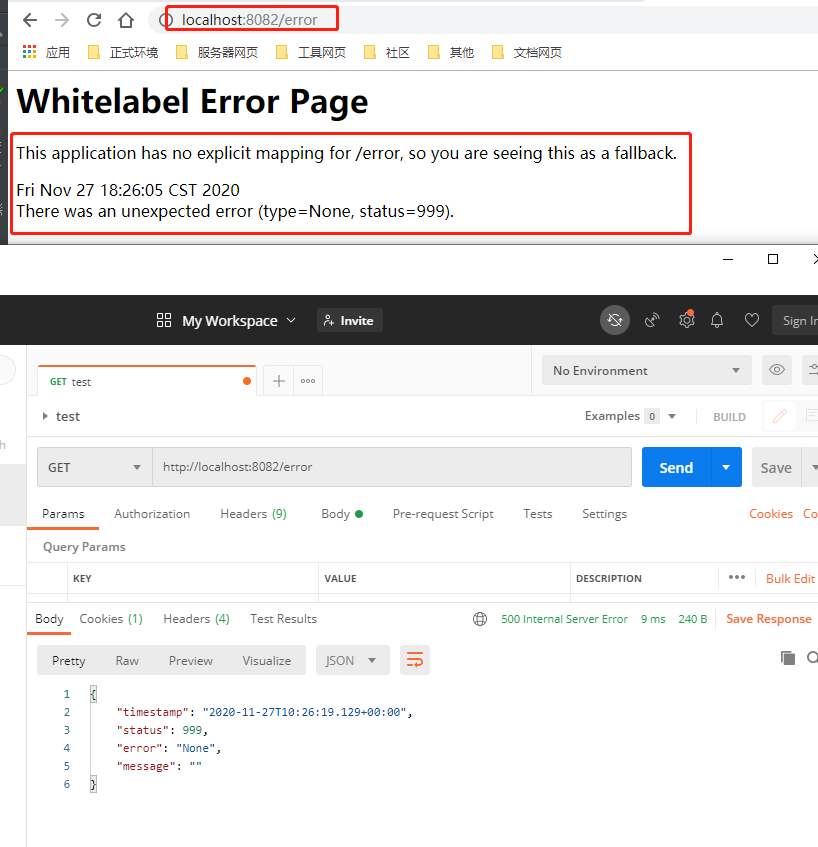This screenshot has height=847, width=818.
Task: Reload the browser page
Action: (94, 21)
